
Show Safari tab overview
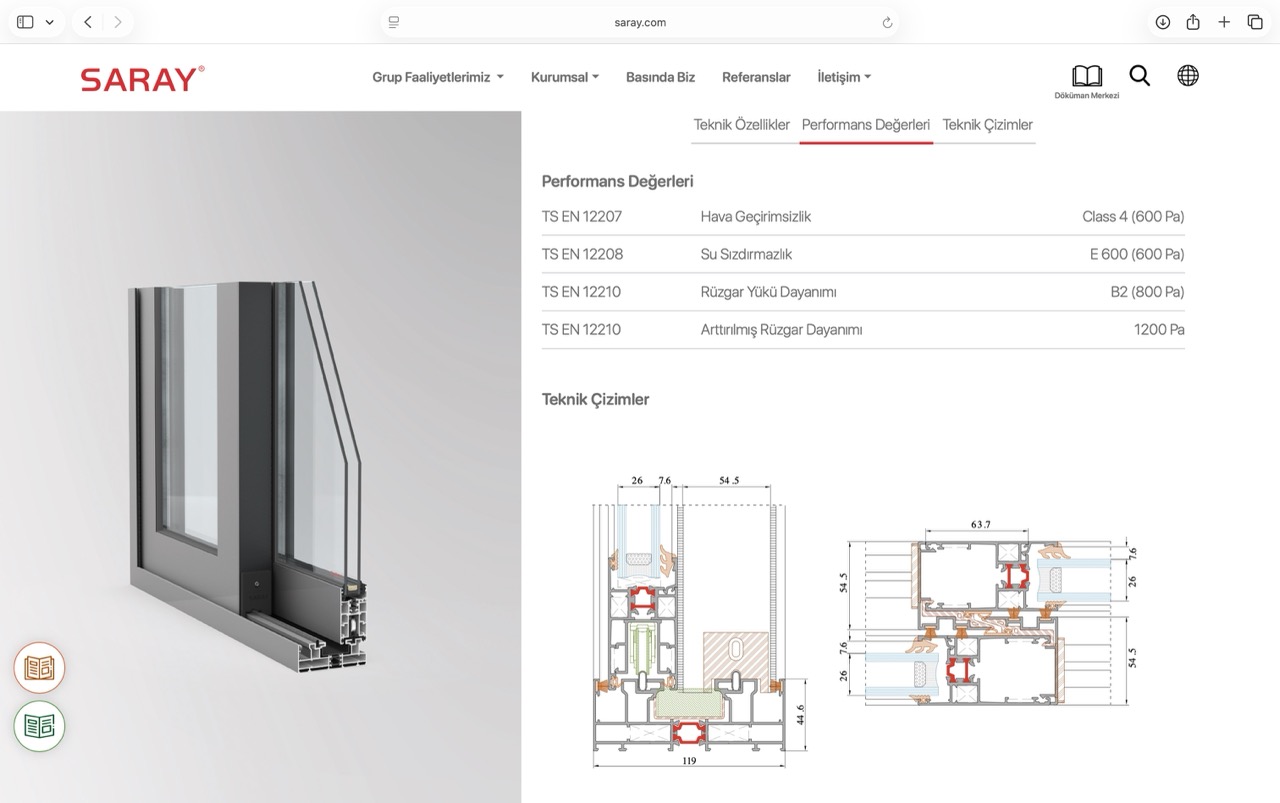(1255, 22)
